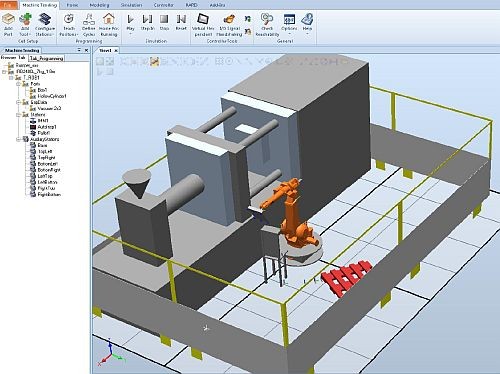The width and height of the screenshot is (500, 374).
Task: Select the LeftTop auxiliary station
Action: pyautogui.click(x=45, y=176)
